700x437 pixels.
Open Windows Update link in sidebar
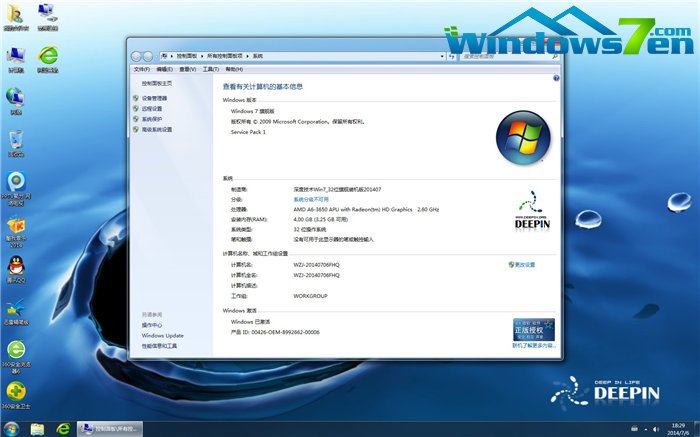pyautogui.click(x=162, y=336)
